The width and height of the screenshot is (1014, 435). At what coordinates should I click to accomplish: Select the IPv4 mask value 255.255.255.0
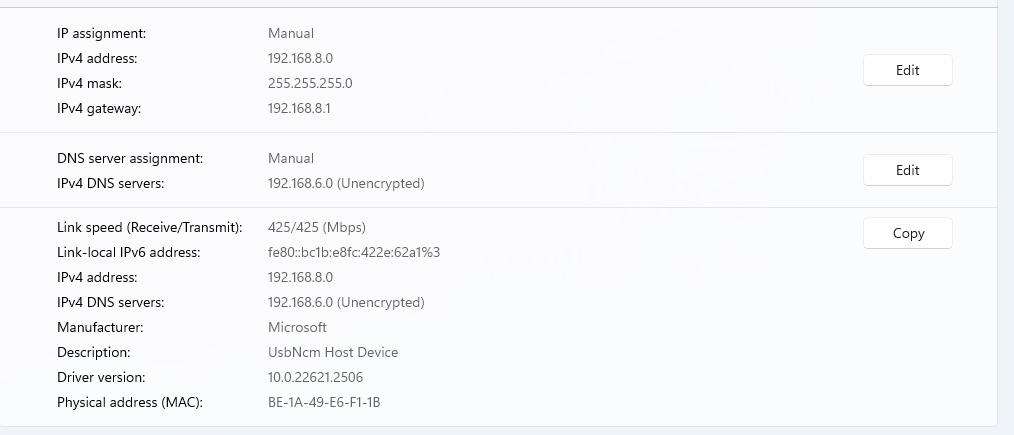(310, 83)
